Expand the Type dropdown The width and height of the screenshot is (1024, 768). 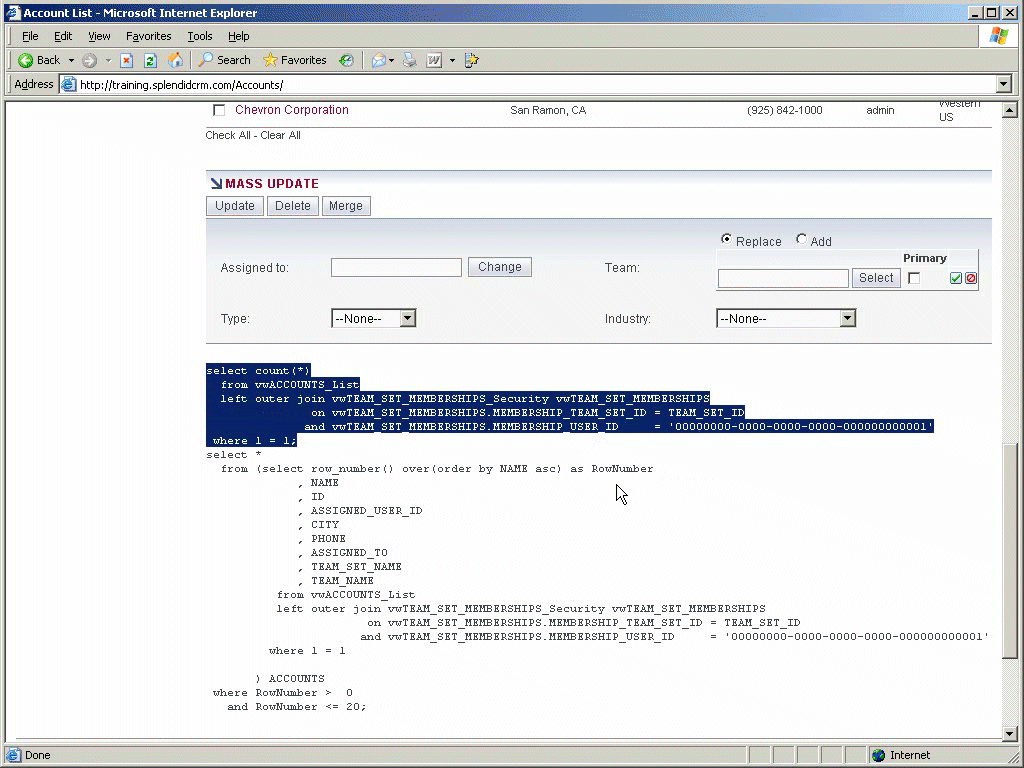(407, 319)
